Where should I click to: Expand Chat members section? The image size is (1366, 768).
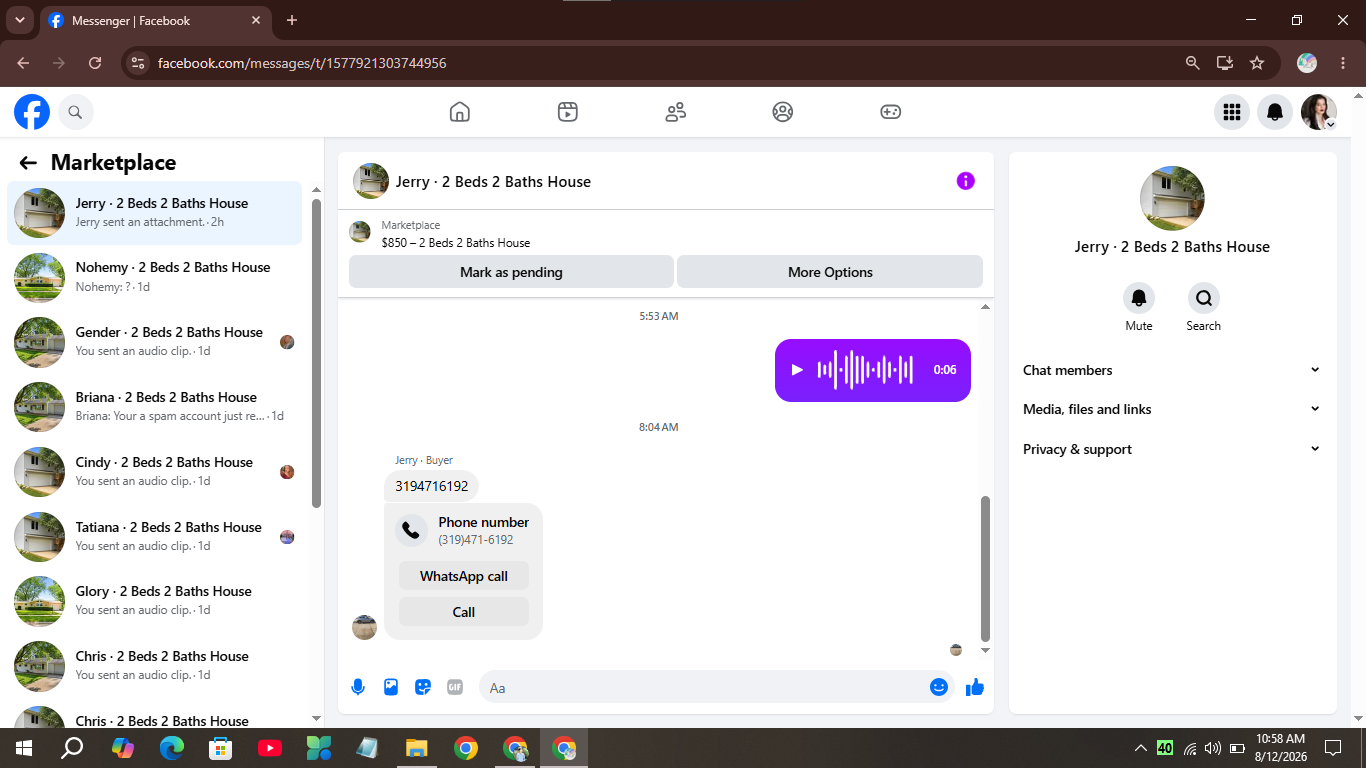tap(1171, 370)
